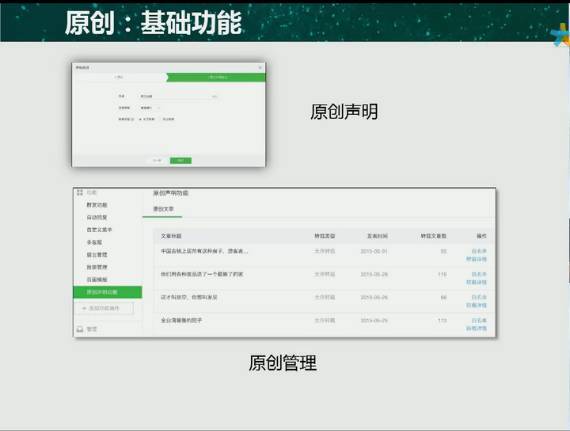The height and width of the screenshot is (431, 570).
Task: Open 自定义菜单 in the sidebar
Action: click(99, 230)
